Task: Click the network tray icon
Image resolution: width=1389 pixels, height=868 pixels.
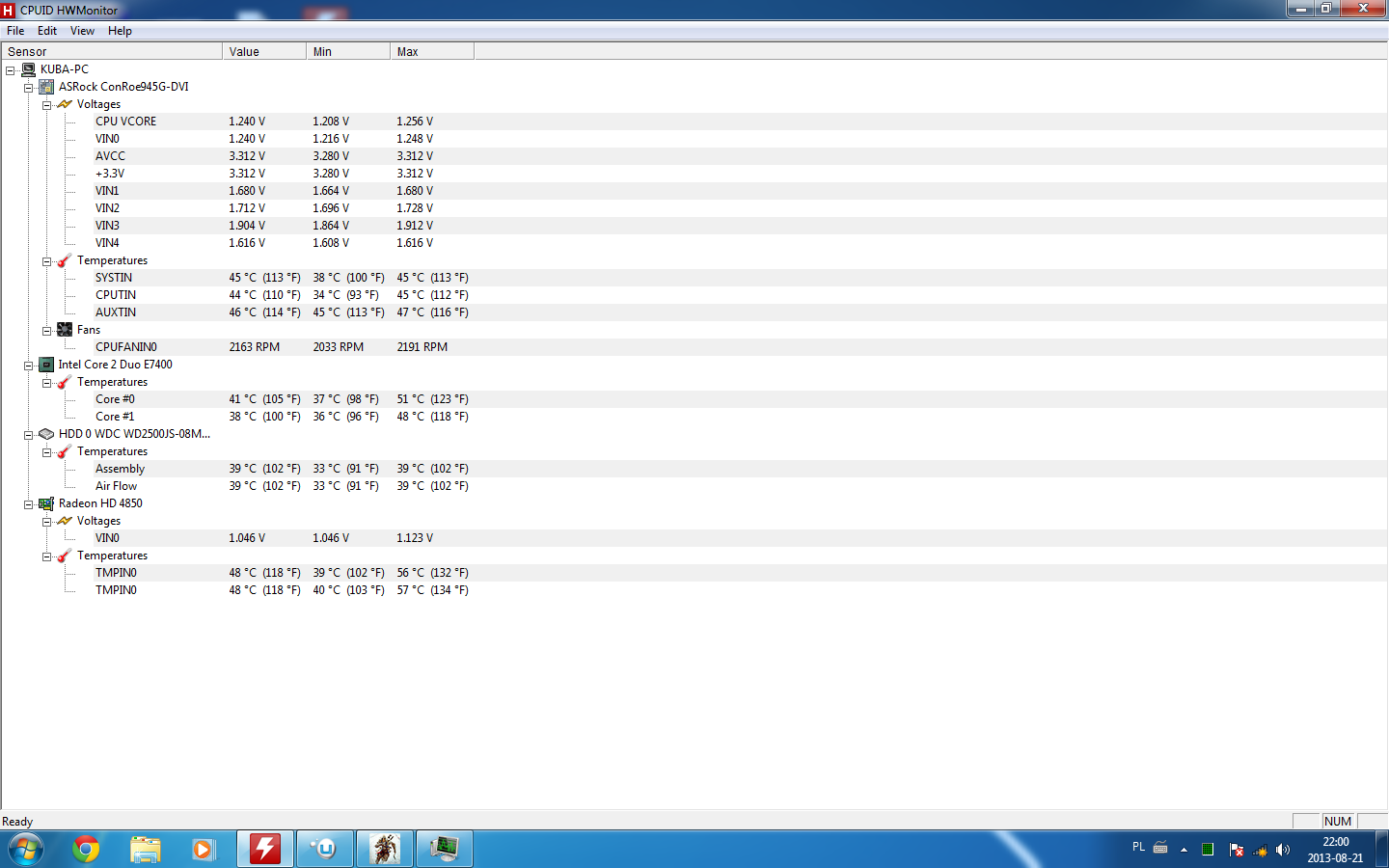Action: click(x=1260, y=850)
